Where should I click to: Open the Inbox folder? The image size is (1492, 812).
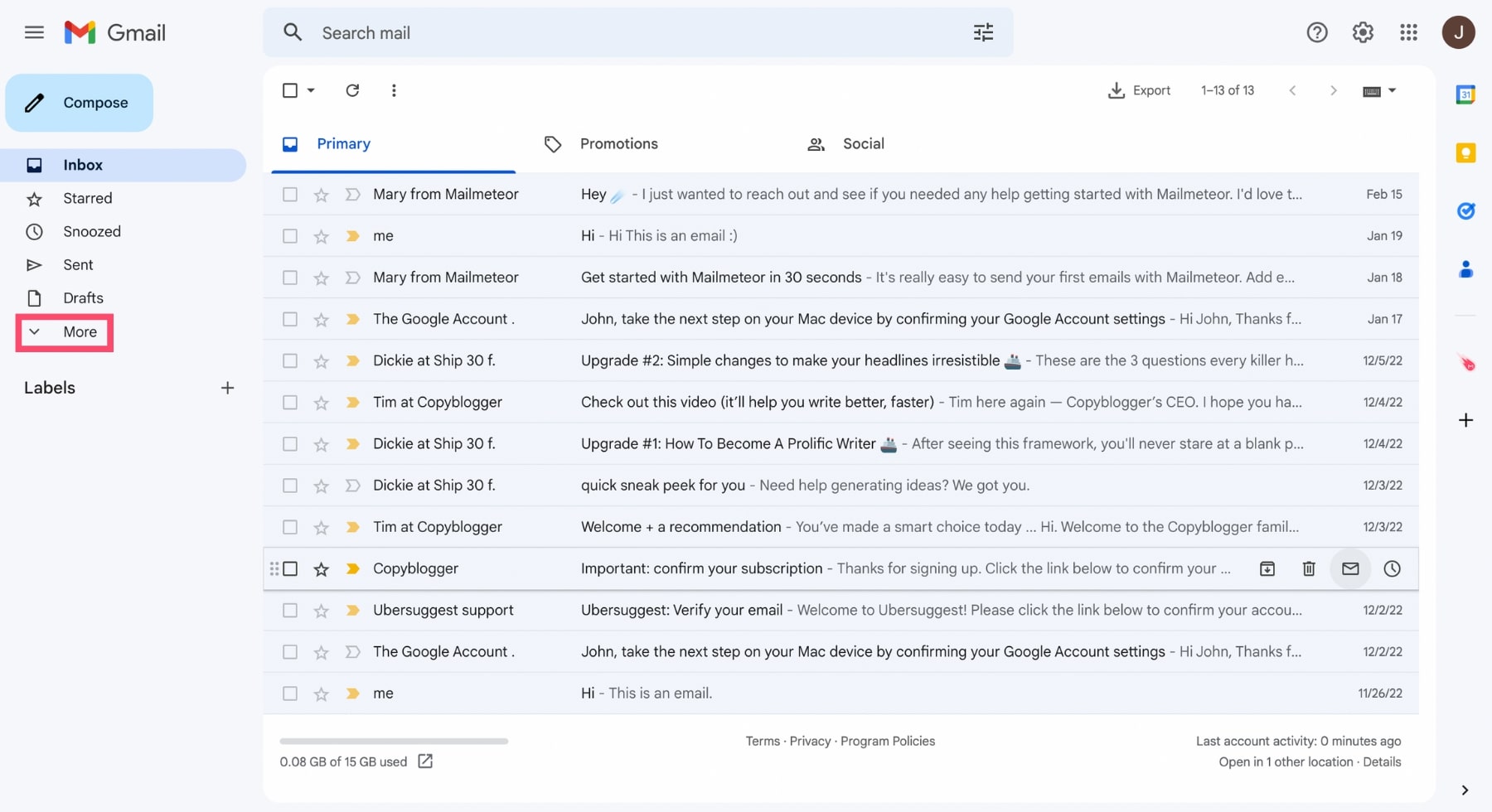point(123,165)
